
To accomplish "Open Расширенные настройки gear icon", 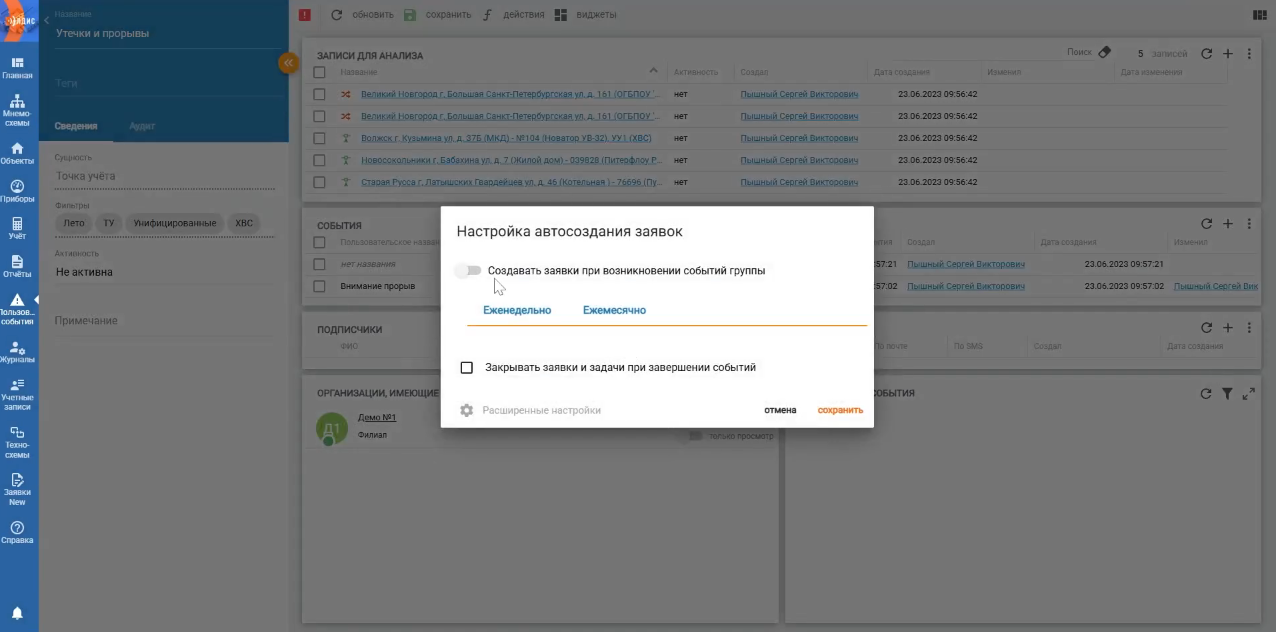I will click(x=466, y=410).
